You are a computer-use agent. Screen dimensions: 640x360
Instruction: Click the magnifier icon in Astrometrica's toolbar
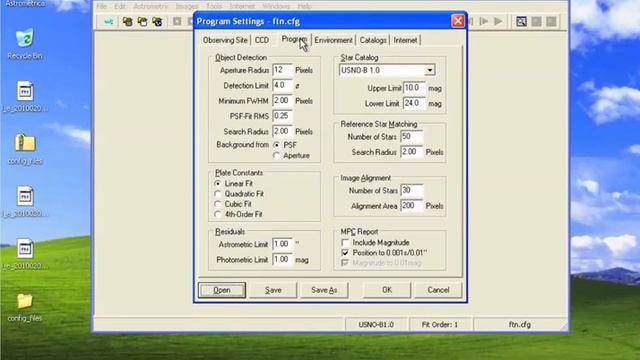point(521,22)
